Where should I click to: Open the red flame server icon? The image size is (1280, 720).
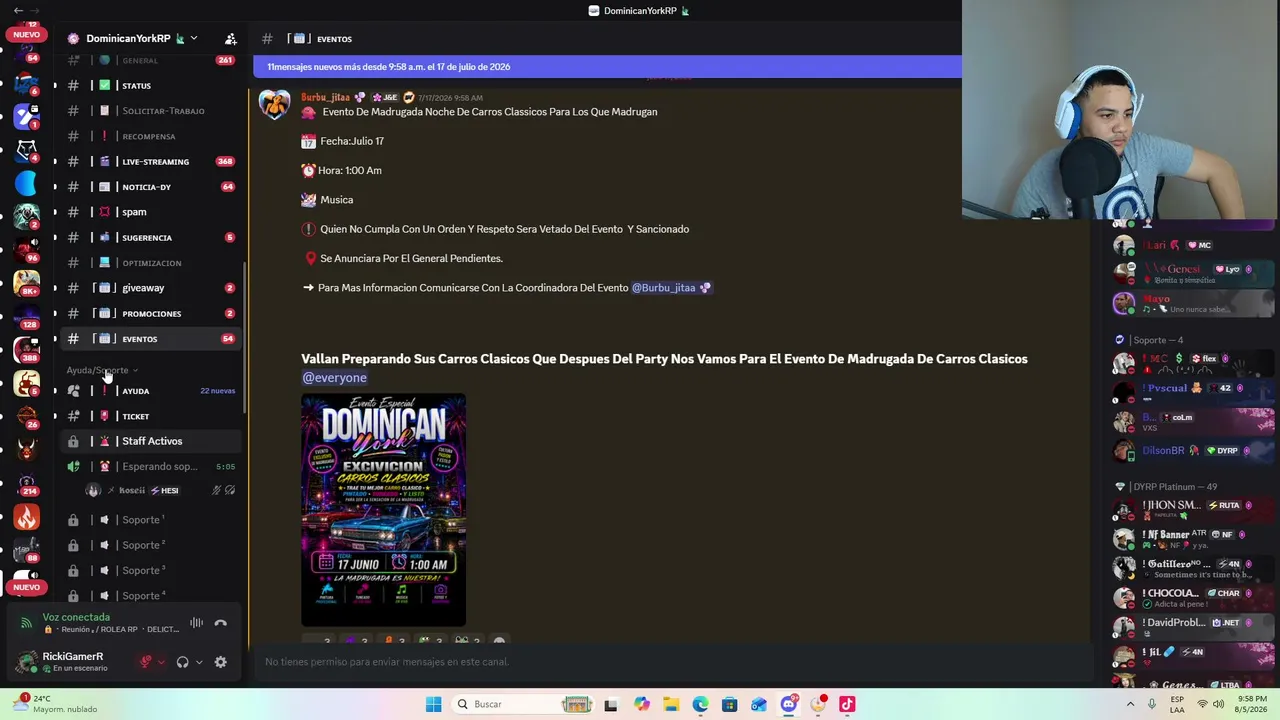[27, 516]
